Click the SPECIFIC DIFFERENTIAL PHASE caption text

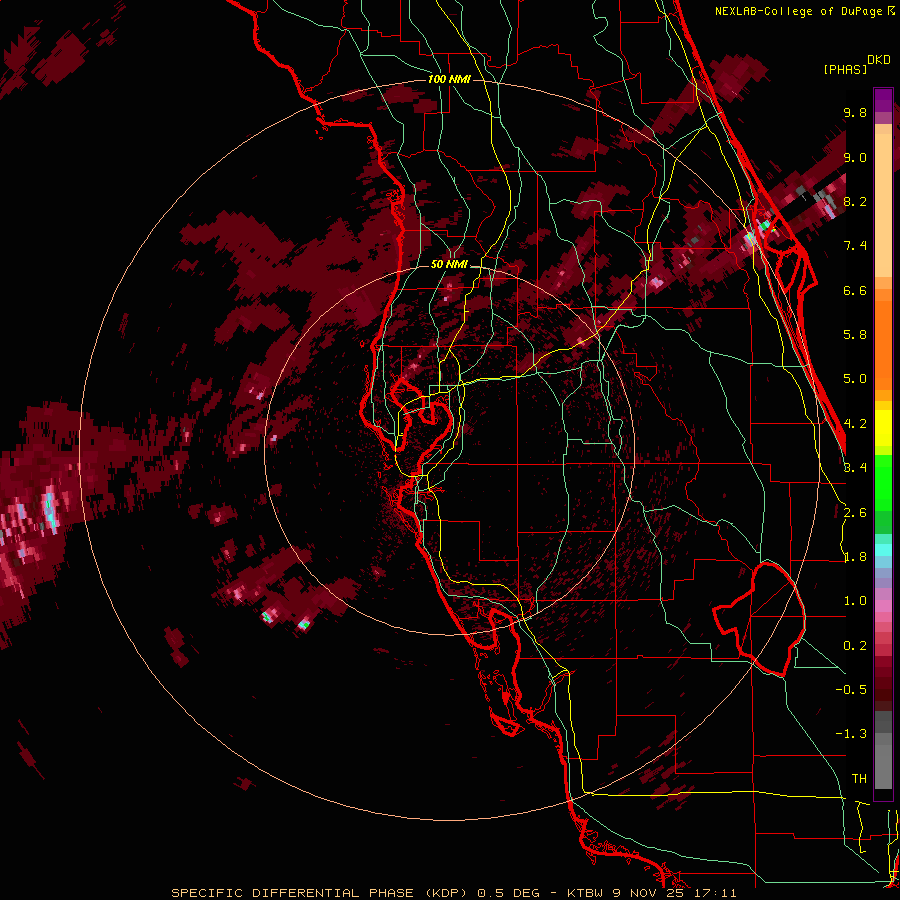292,893
